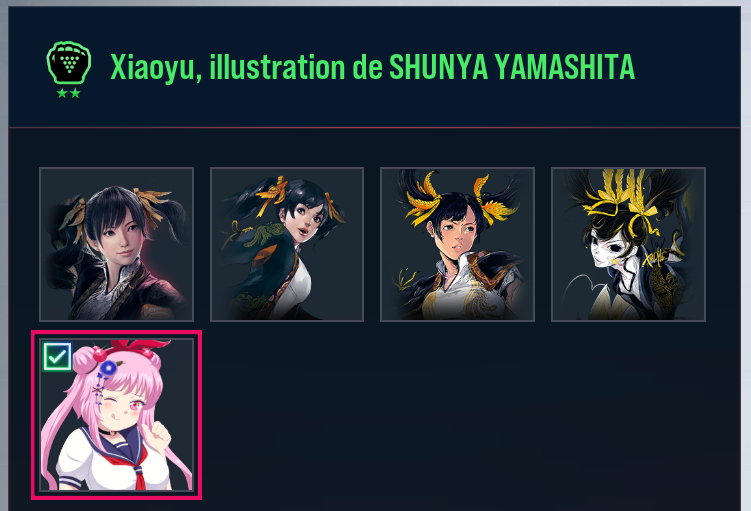The image size is (751, 511).
Task: Pick the Xiaoyu avatar with yellow feather pigtails
Action: tap(457, 244)
